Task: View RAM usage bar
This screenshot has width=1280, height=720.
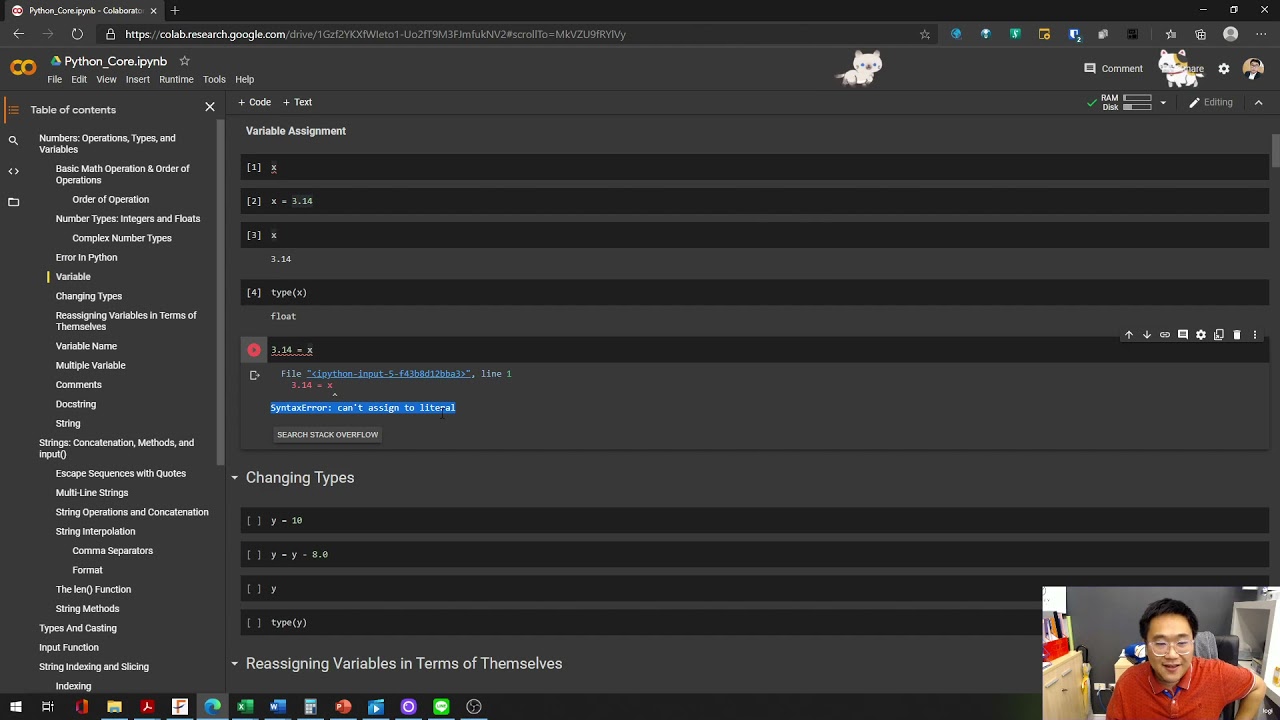Action: tap(1137, 98)
